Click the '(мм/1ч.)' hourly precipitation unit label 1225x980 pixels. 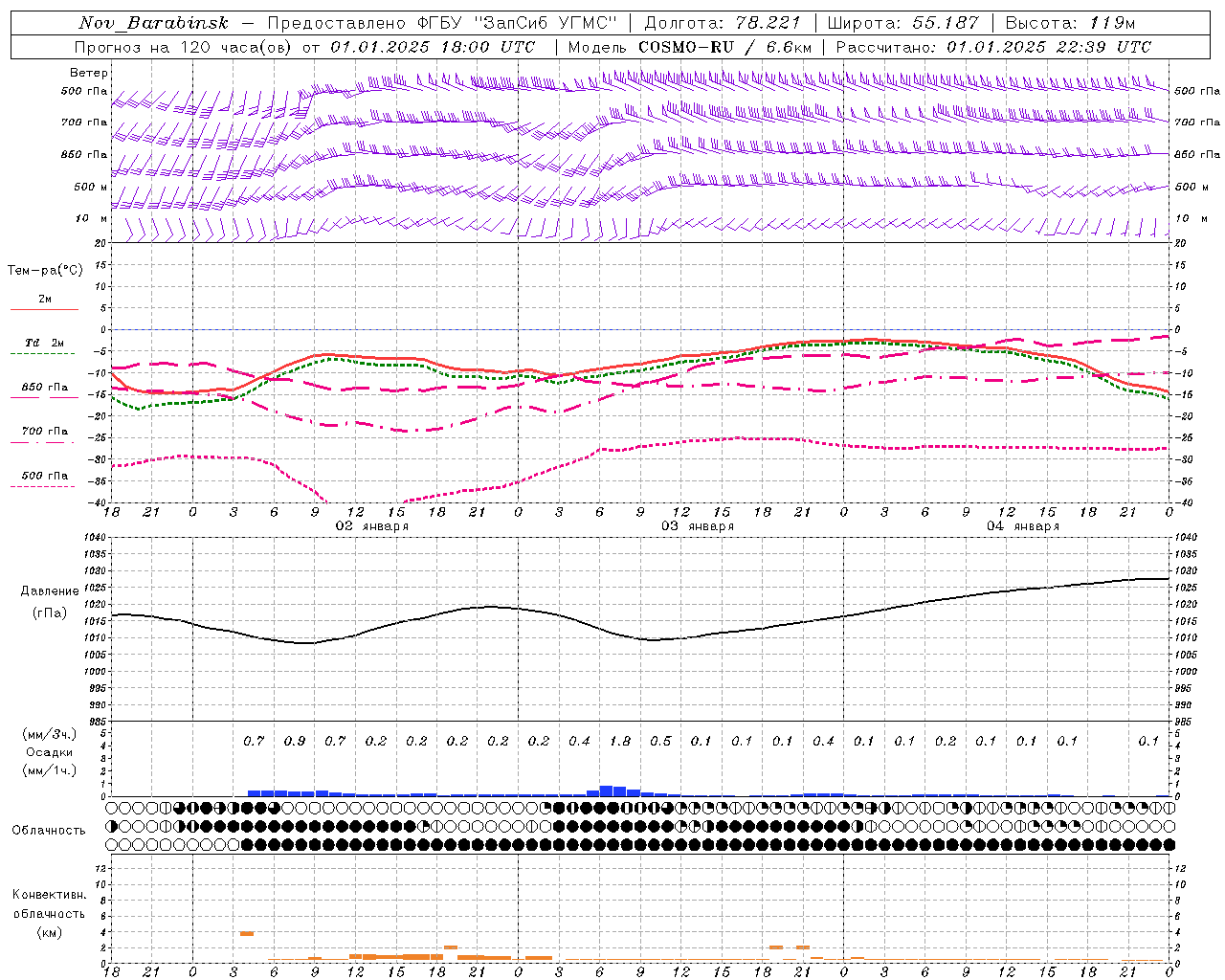[49, 770]
